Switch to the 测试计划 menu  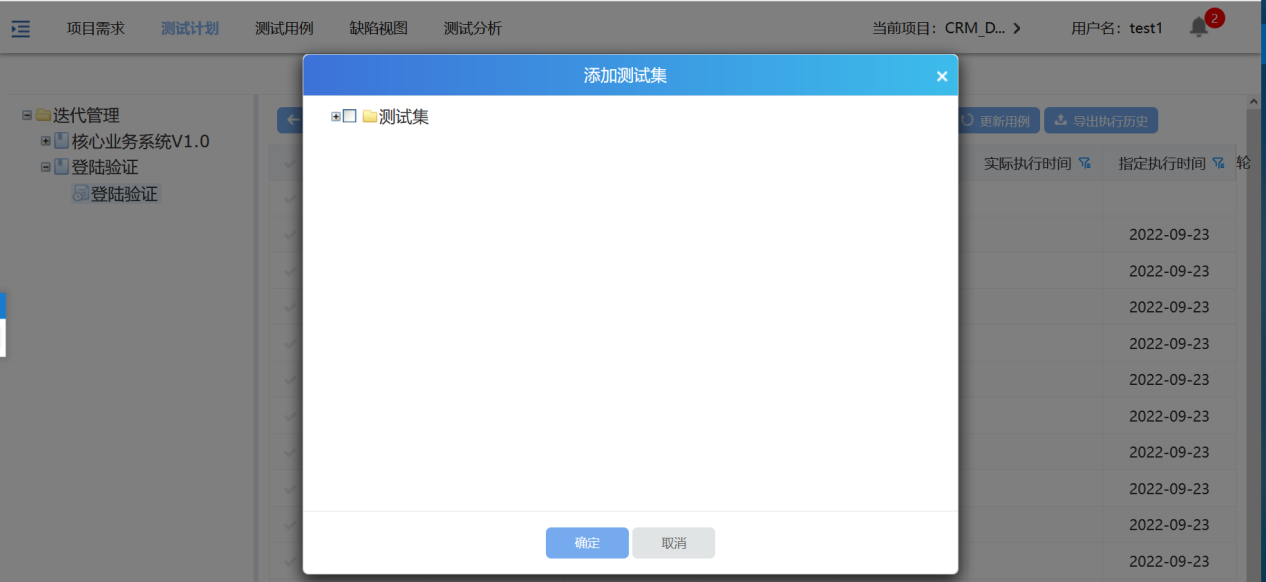pyautogui.click(x=190, y=29)
